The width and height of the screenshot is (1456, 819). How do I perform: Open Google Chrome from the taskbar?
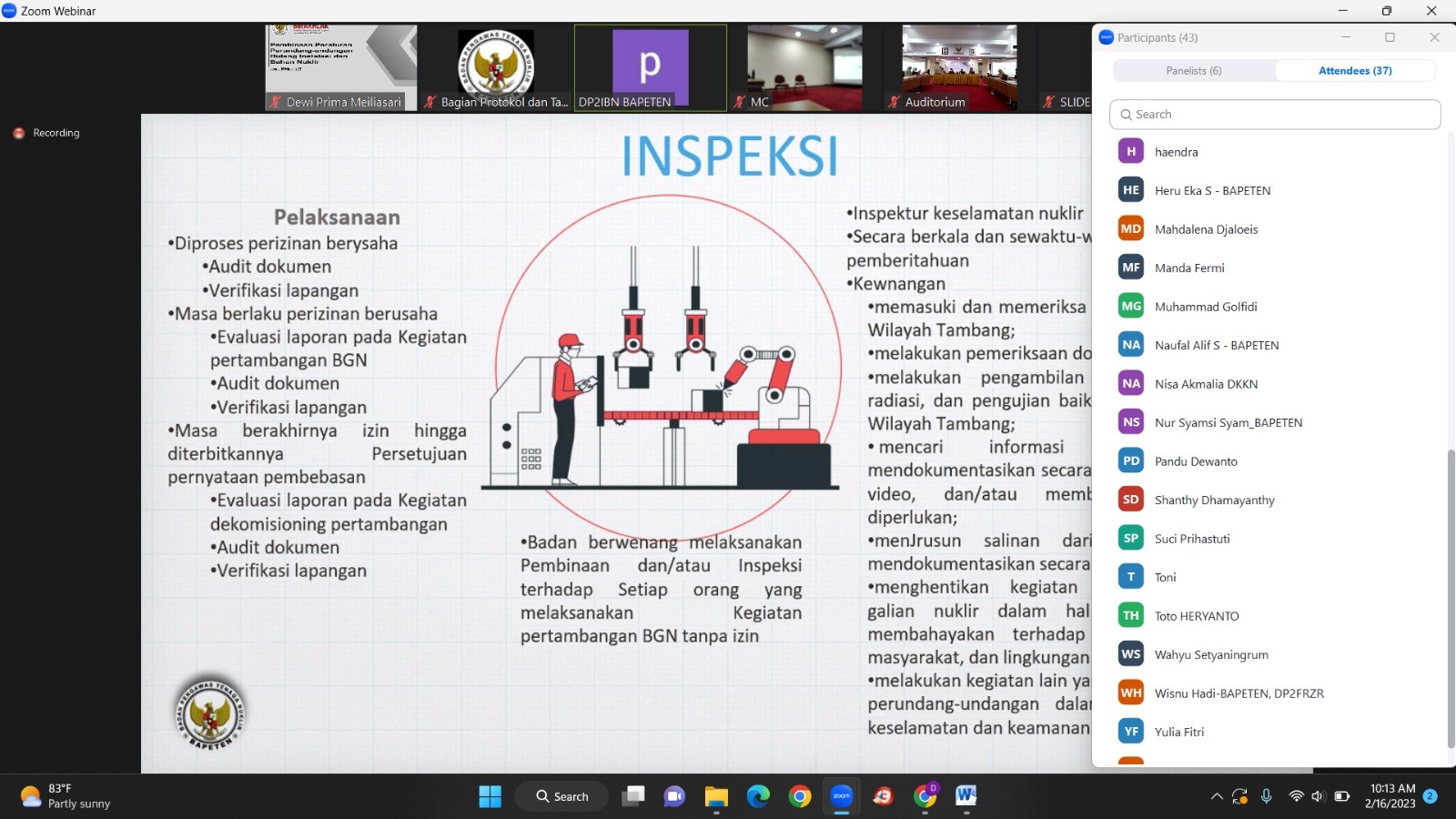tap(800, 796)
